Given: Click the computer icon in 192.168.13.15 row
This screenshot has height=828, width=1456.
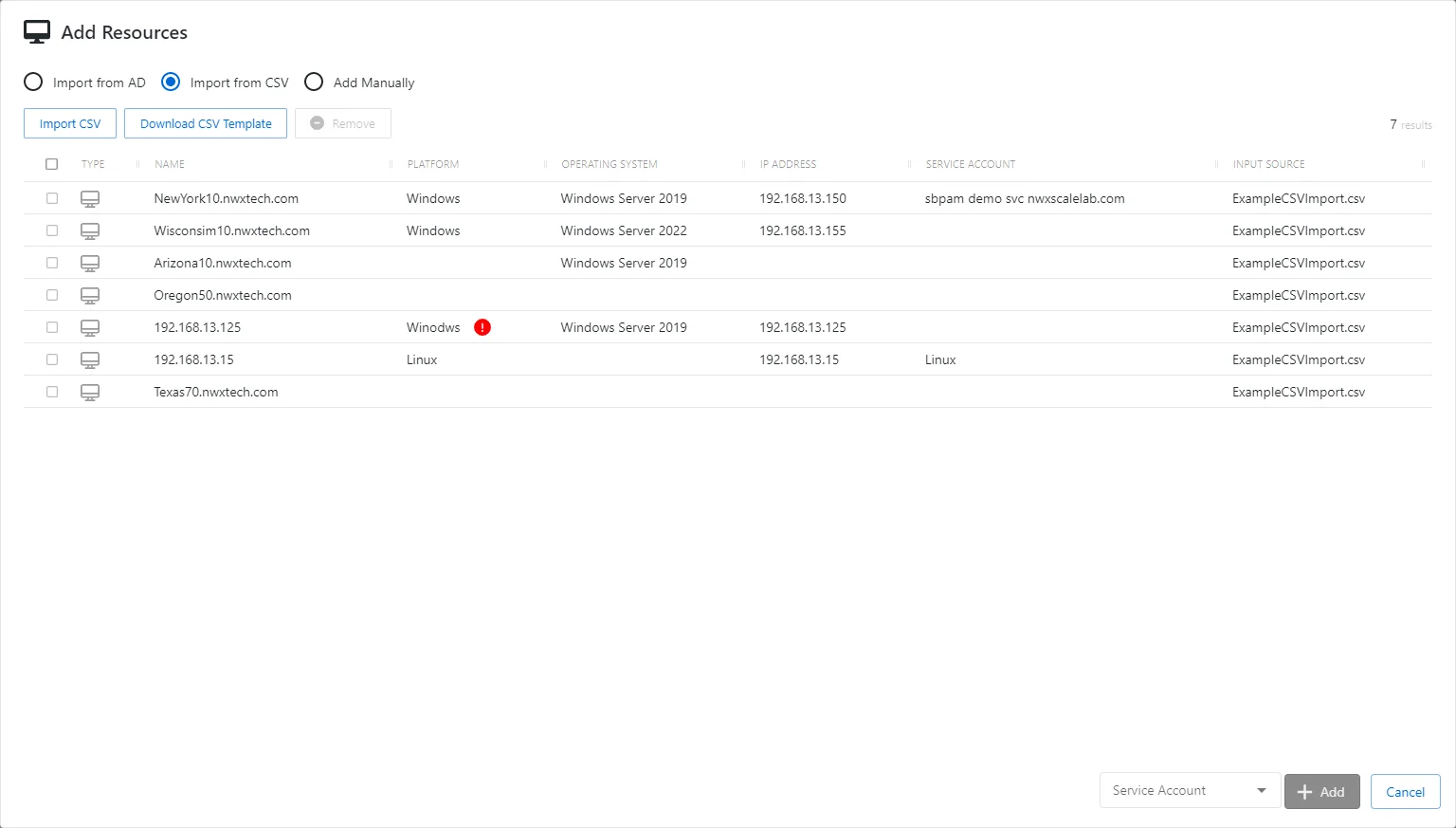Looking at the screenshot, I should tap(90, 359).
